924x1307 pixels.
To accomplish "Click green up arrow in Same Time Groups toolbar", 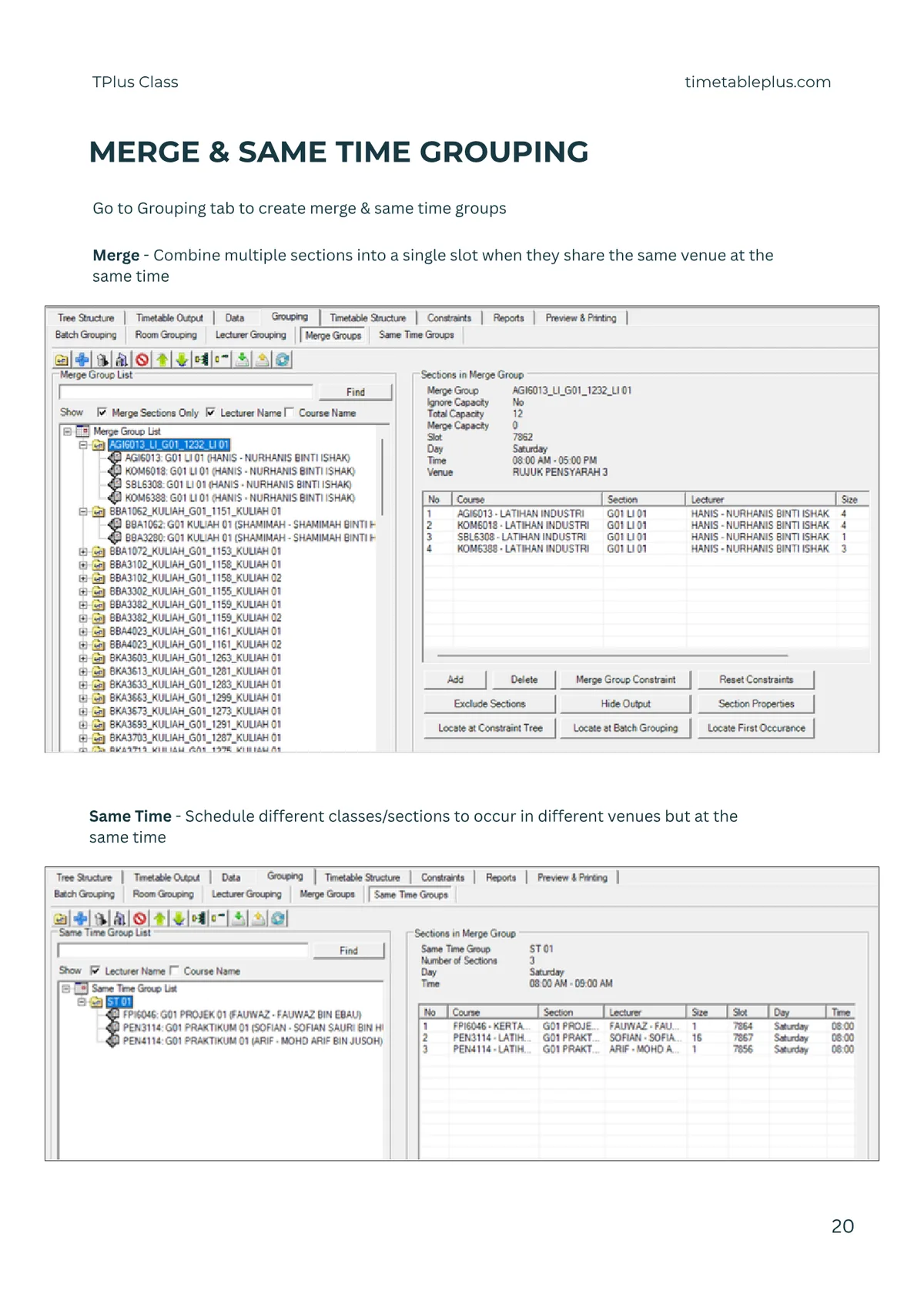I will tap(159, 918).
